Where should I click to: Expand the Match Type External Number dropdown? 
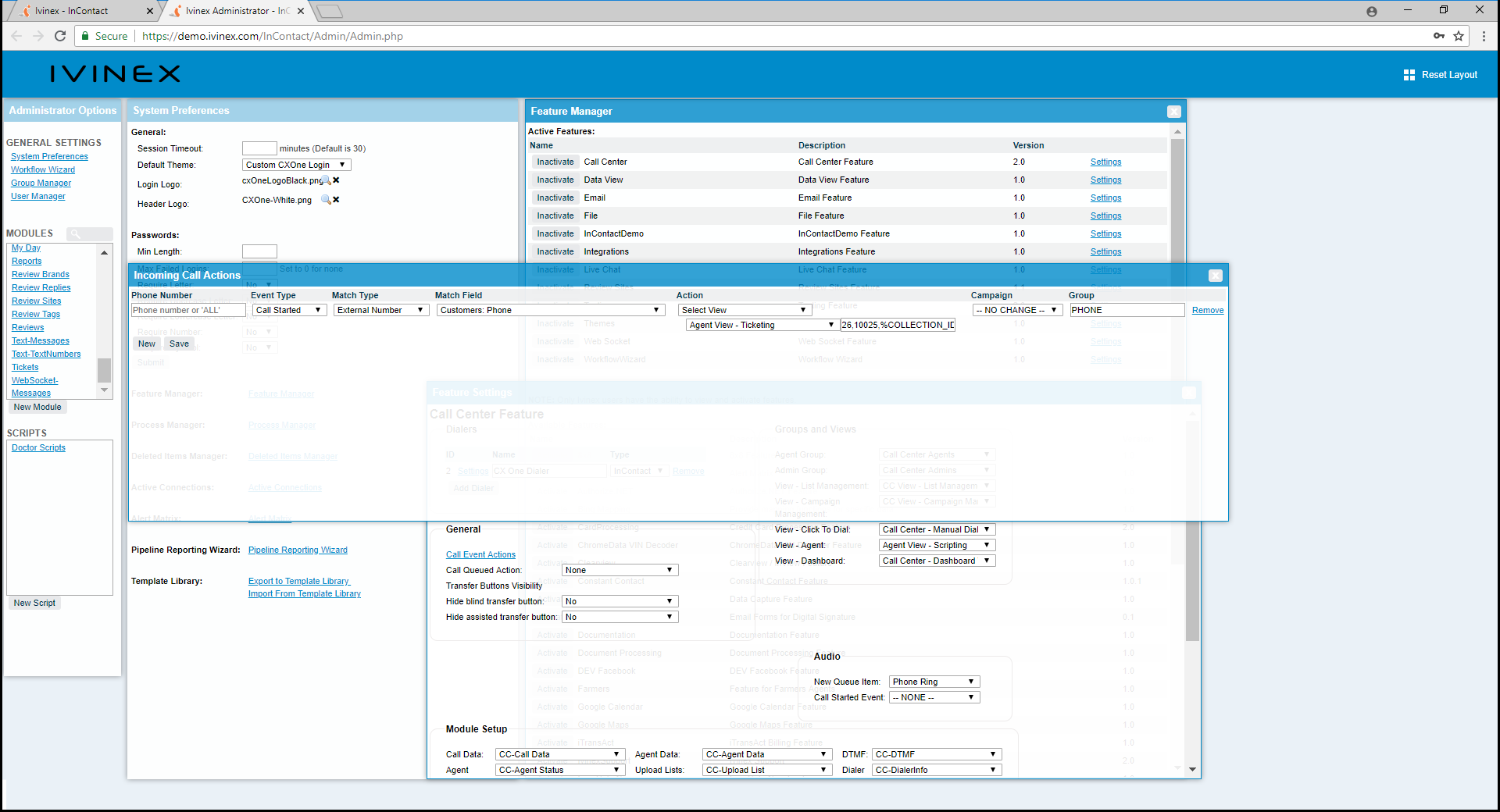[x=381, y=310]
